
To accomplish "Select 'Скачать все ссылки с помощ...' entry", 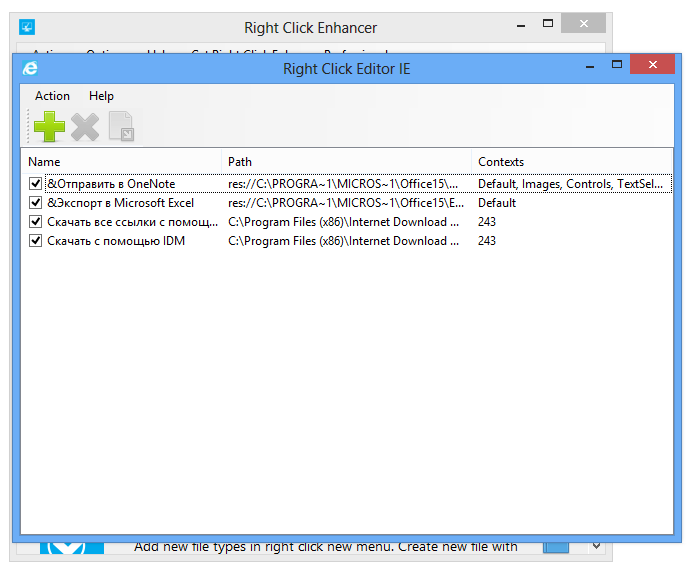I will point(132,222).
